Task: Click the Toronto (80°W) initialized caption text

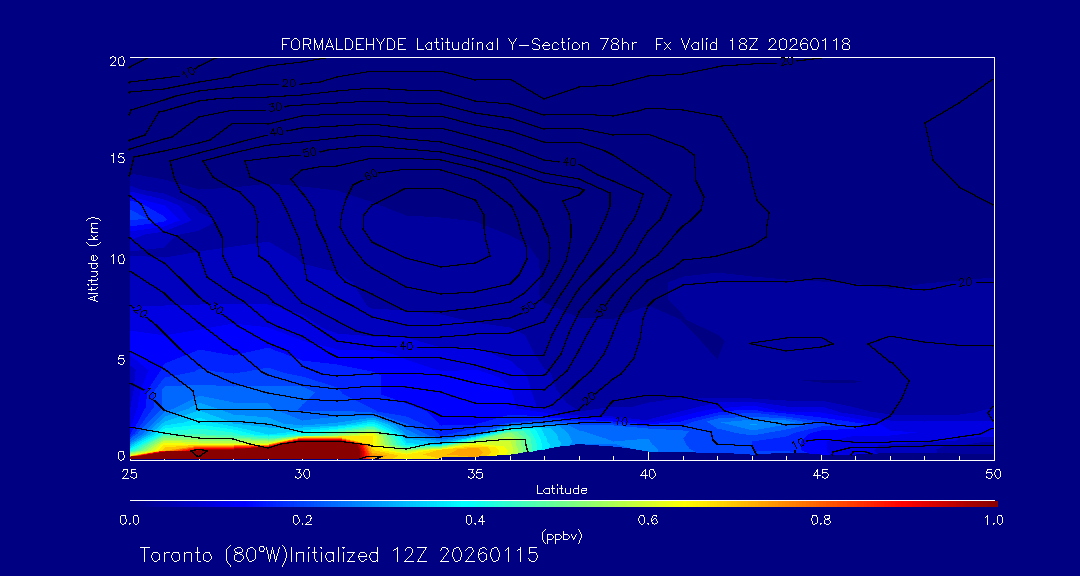Action: pos(339,555)
